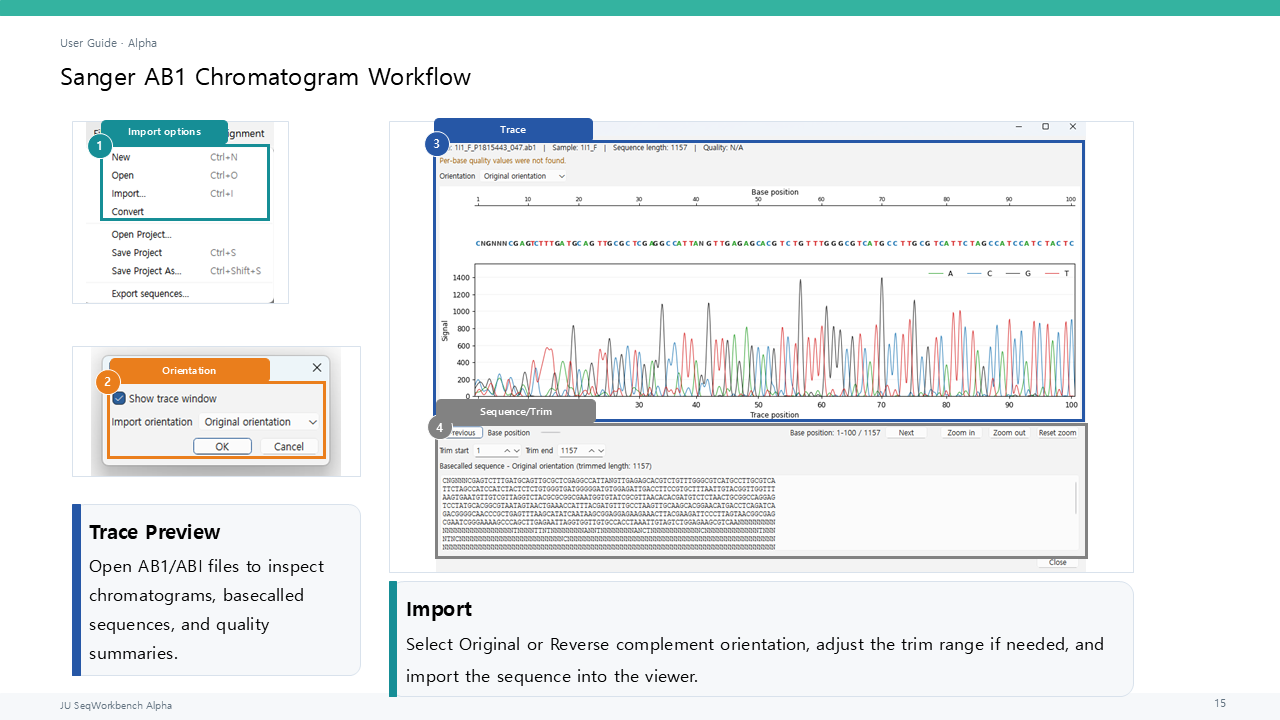This screenshot has width=1280, height=720.
Task: Click slide page number 15
Action: coord(1220,704)
